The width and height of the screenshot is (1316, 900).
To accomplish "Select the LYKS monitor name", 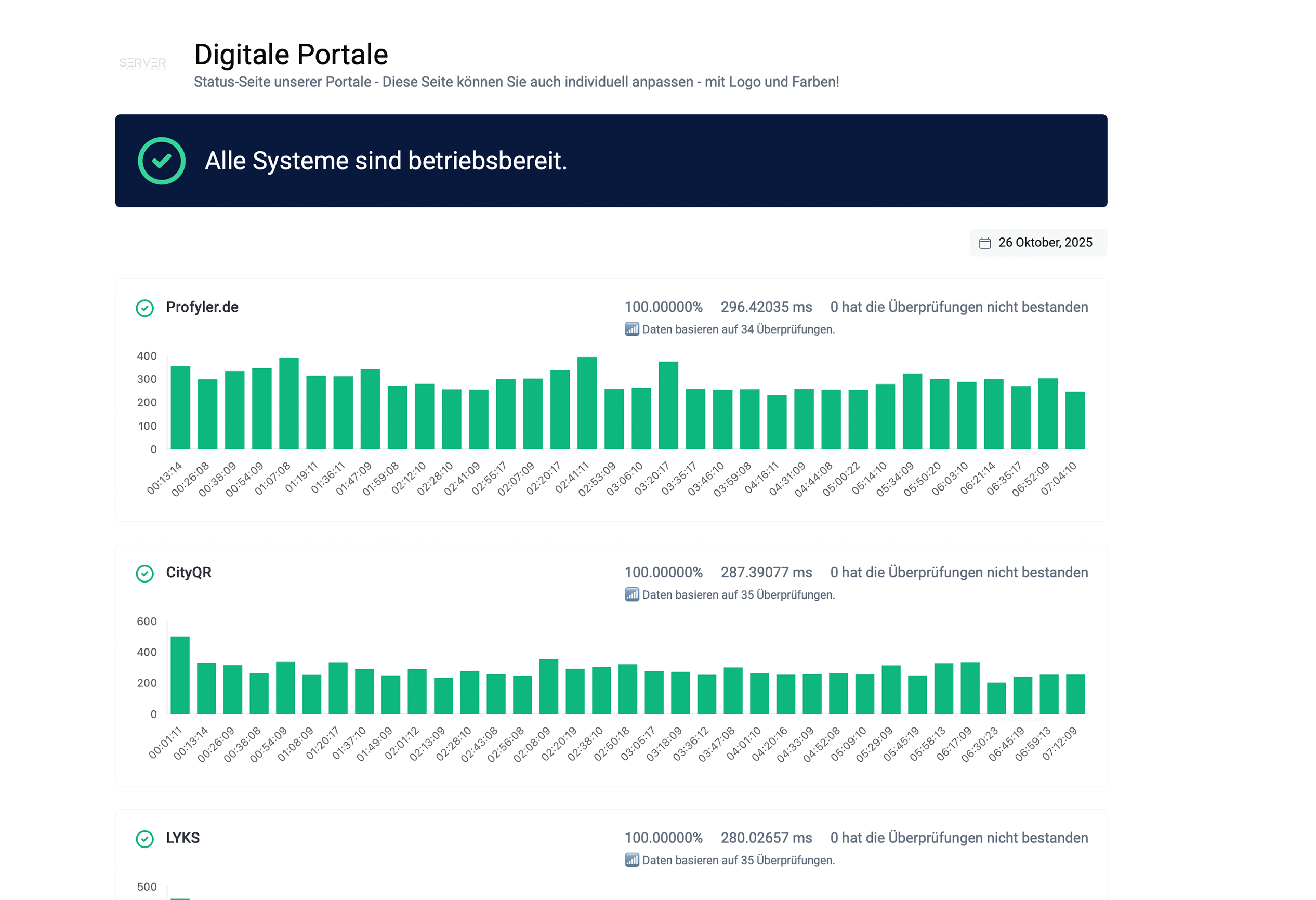I will [182, 838].
